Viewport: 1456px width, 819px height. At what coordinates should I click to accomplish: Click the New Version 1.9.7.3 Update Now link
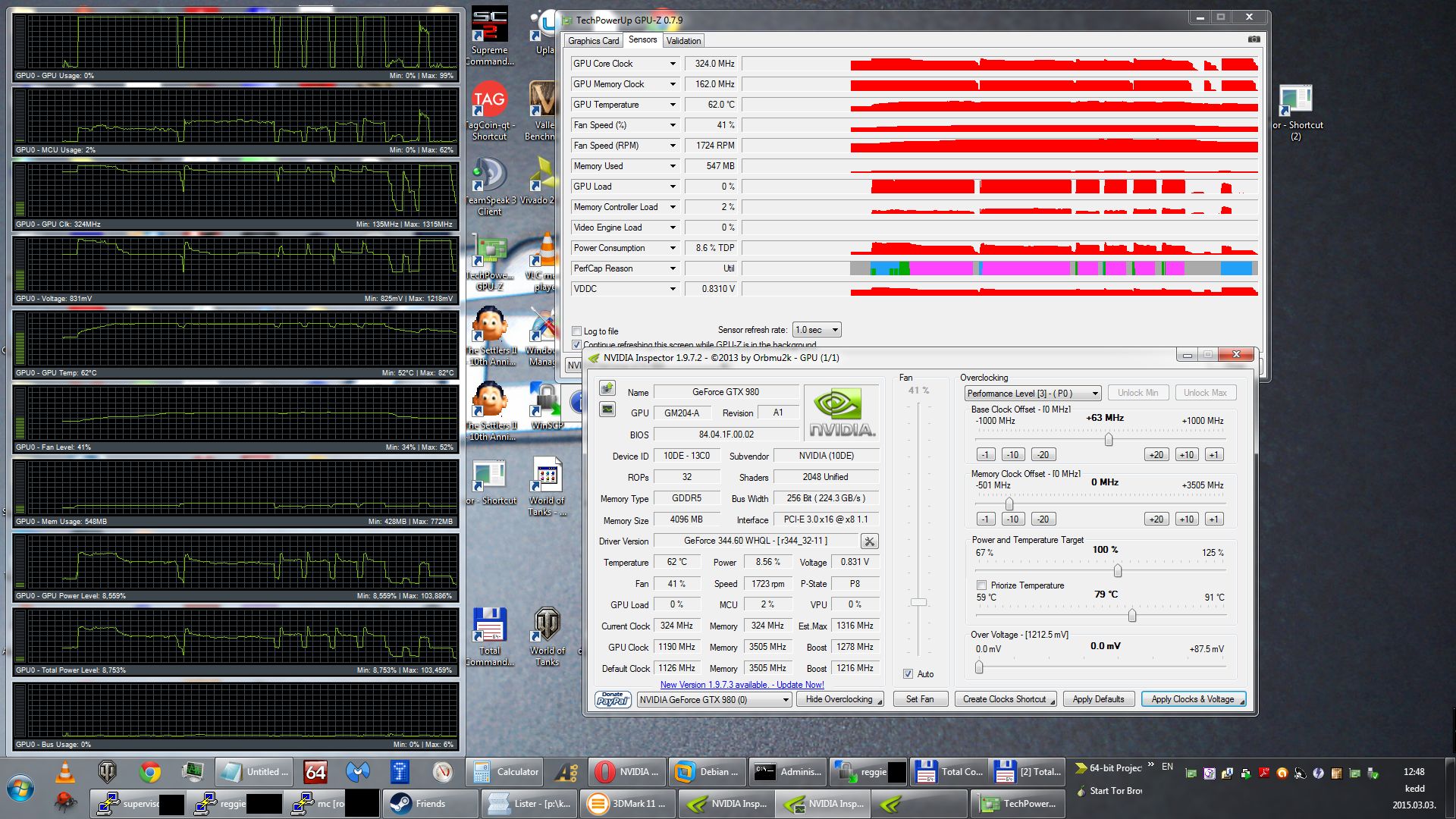[x=742, y=685]
